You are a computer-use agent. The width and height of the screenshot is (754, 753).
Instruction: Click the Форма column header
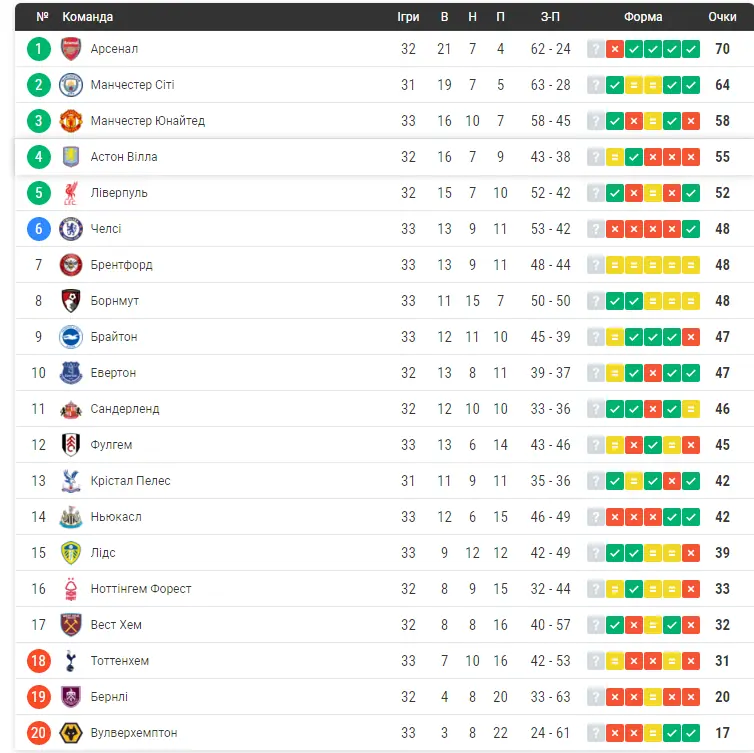point(643,17)
